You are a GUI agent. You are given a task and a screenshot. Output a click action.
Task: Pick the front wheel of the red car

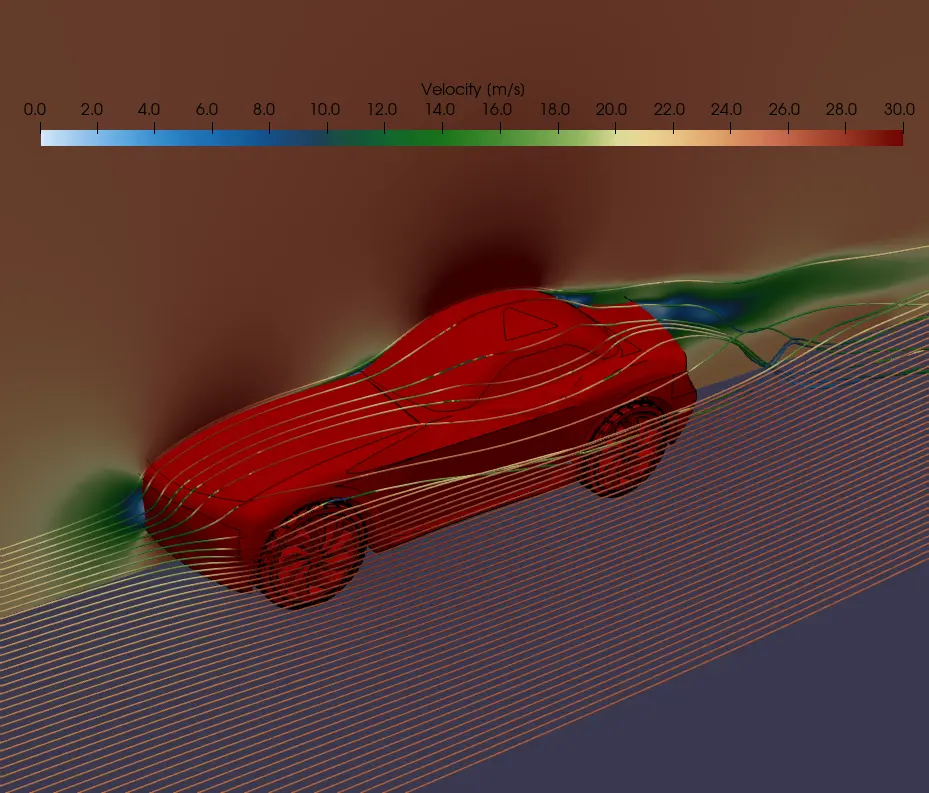tap(312, 555)
